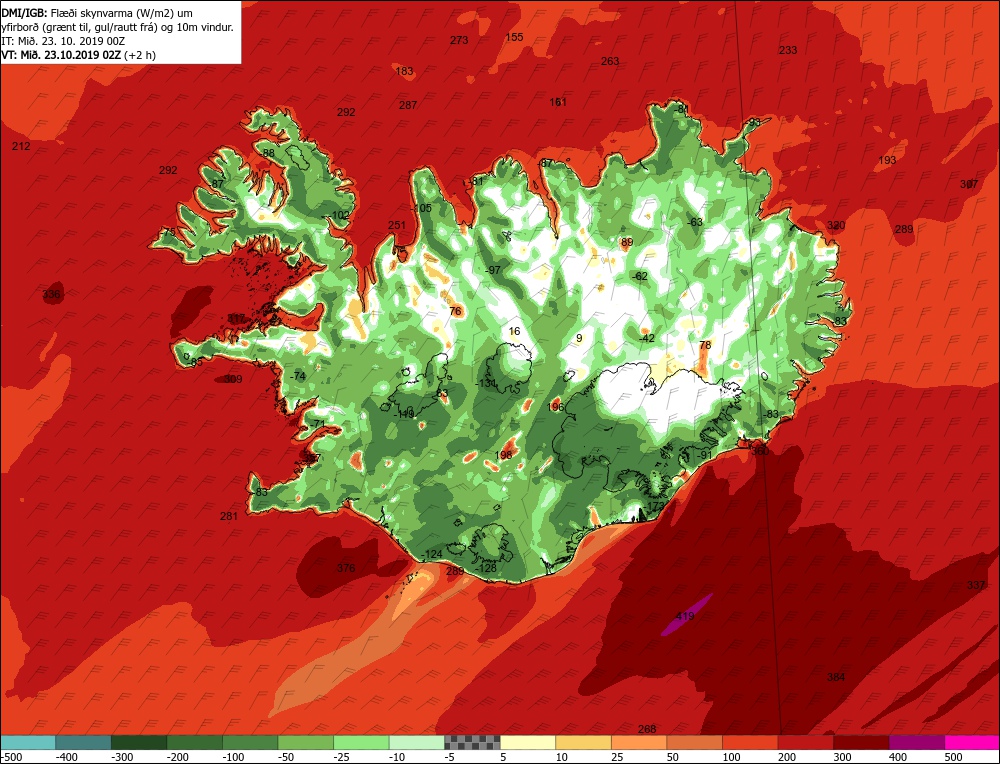Select the checkered legend swatch between -5 and 5
The width and height of the screenshot is (1000, 764).
(473, 742)
